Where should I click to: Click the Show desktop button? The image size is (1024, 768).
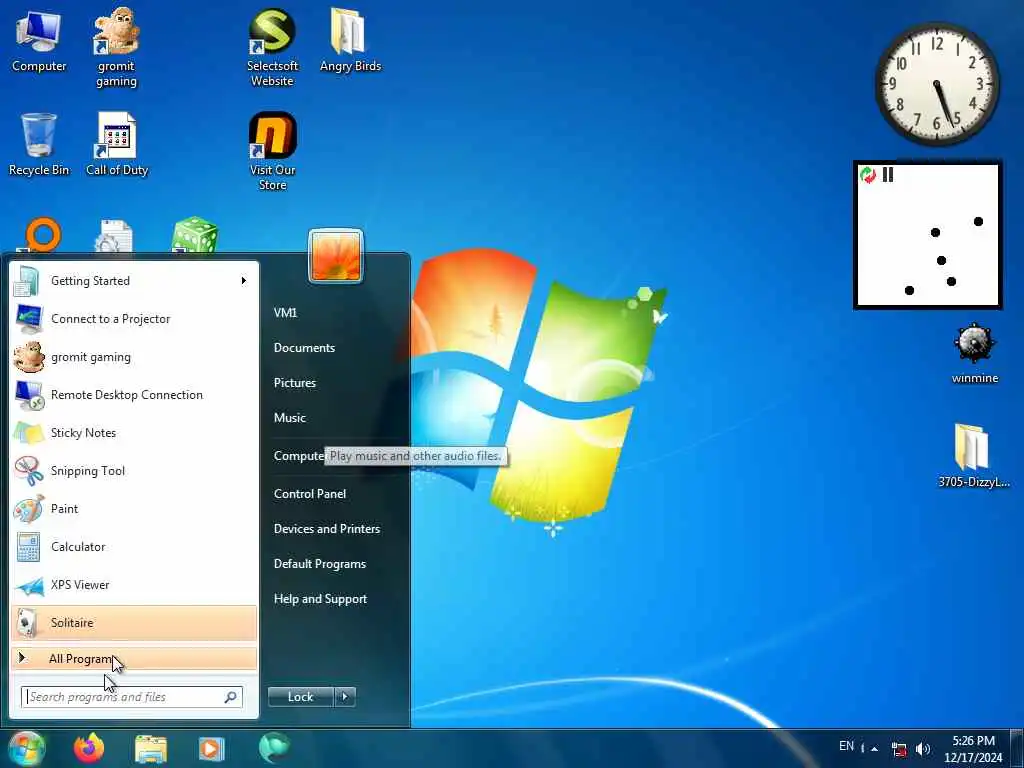tap(1016, 748)
